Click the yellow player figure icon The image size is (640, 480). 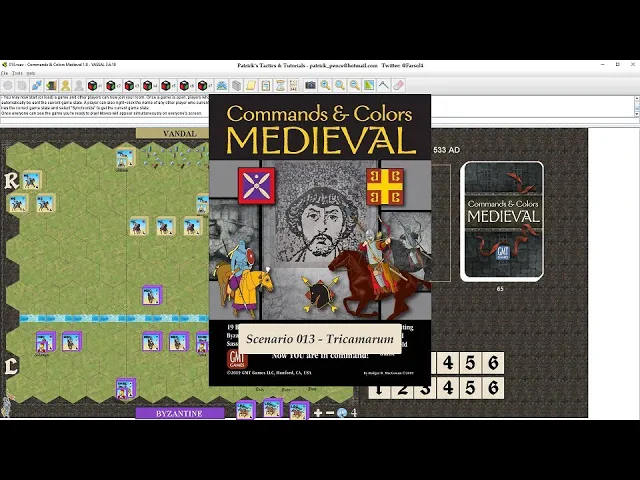click(65, 85)
